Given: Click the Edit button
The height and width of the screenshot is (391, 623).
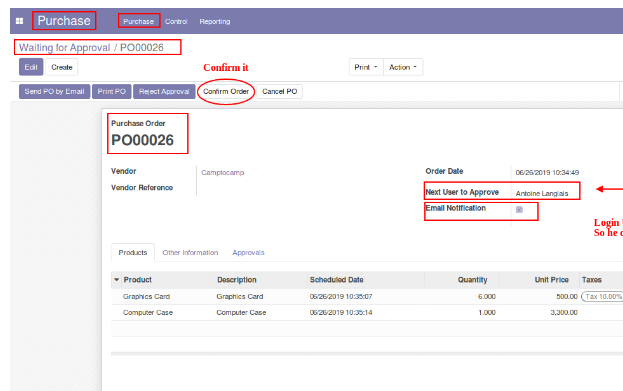Looking at the screenshot, I should (31, 67).
